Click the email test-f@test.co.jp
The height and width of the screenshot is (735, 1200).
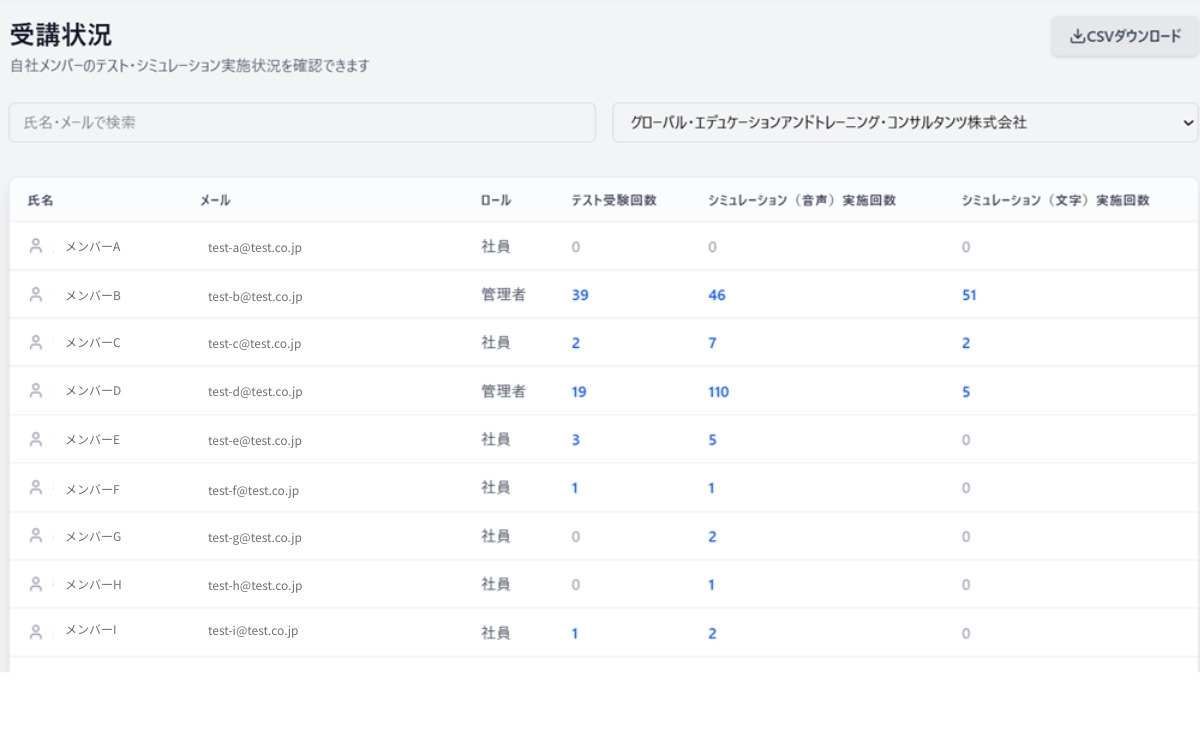click(x=254, y=490)
